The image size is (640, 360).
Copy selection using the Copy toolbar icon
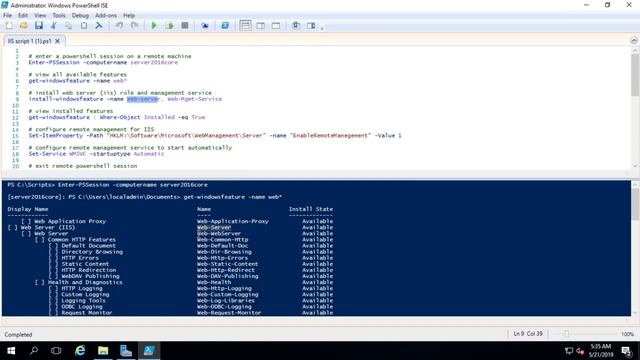[x=69, y=25]
